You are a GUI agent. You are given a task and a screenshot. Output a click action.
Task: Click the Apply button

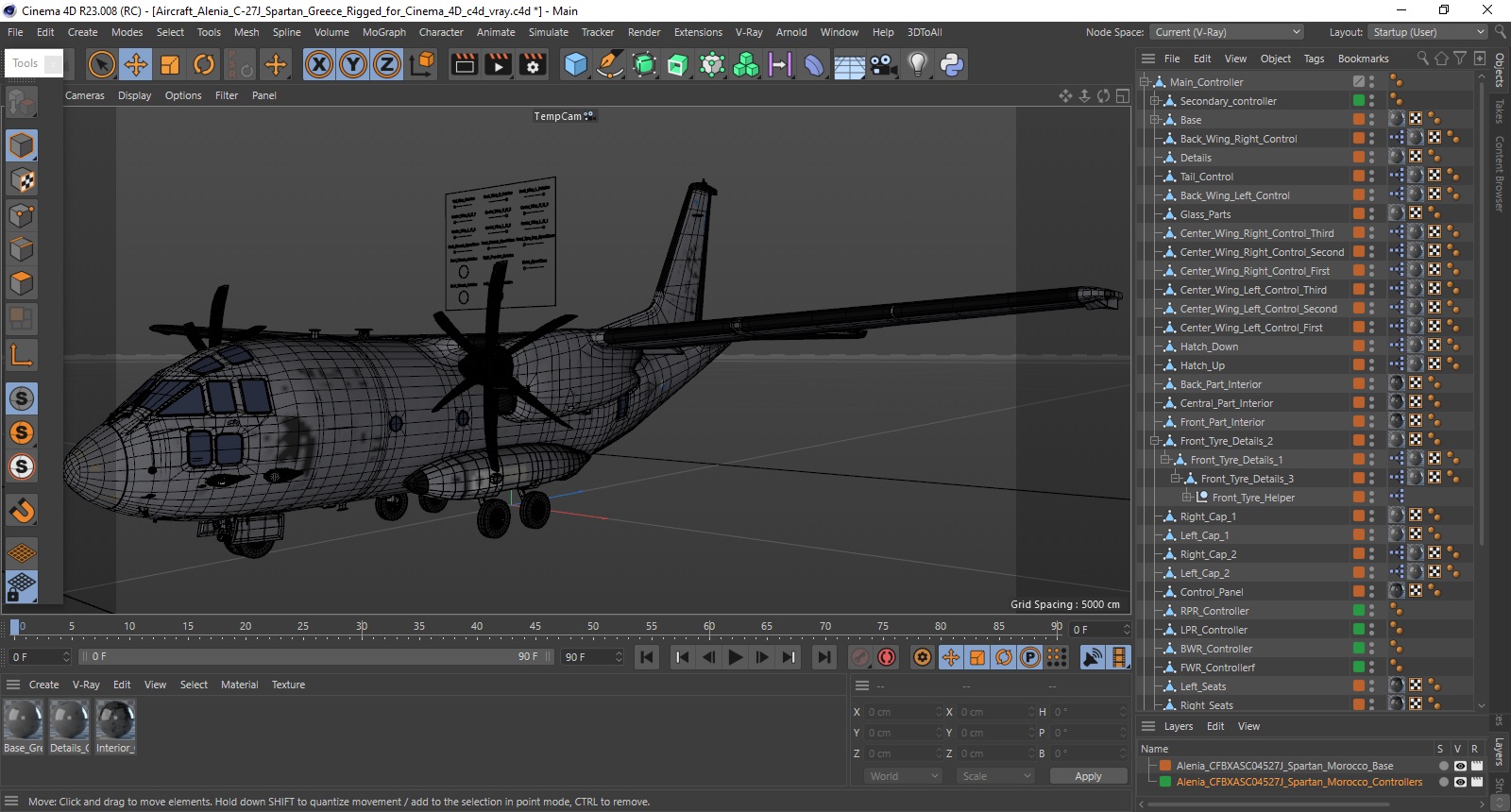[1088, 776]
